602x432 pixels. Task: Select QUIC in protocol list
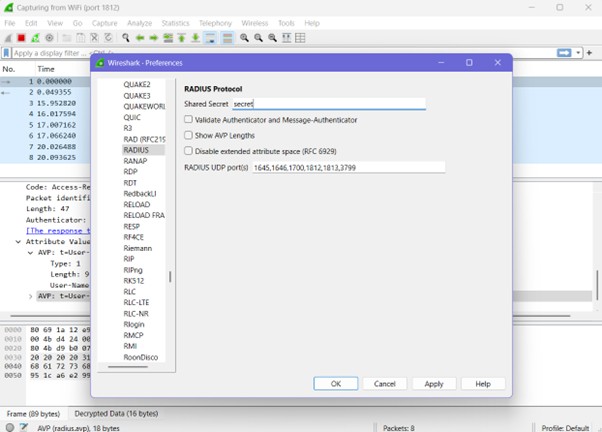click(x=132, y=117)
